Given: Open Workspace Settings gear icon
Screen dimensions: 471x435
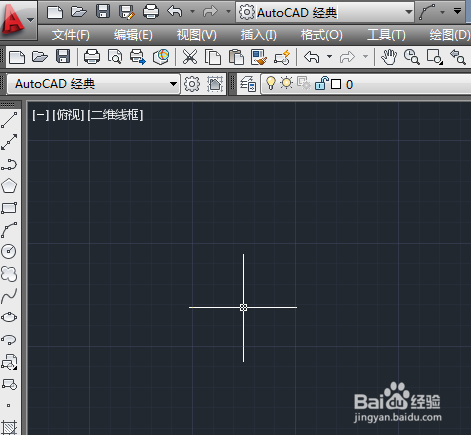Looking at the screenshot, I should pyautogui.click(x=192, y=84).
